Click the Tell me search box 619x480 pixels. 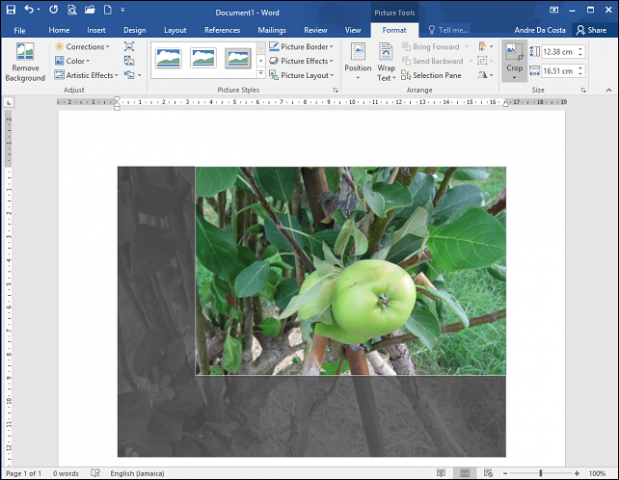coord(448,30)
